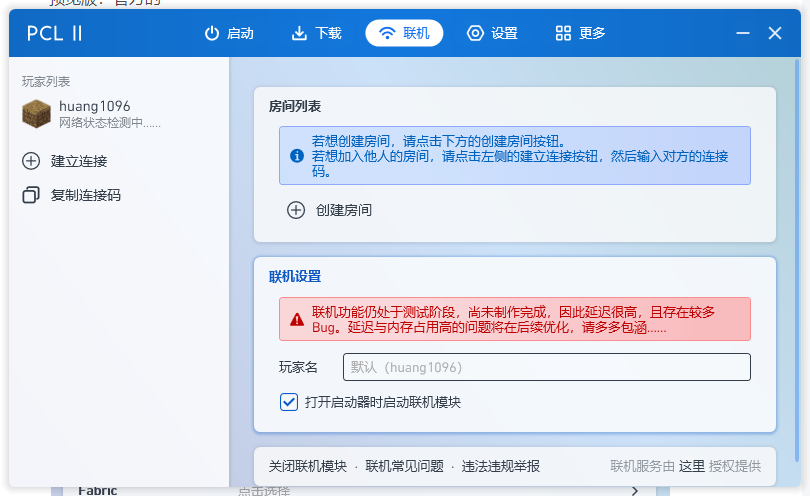Click 关闭联机模块 link

[x=307, y=466]
